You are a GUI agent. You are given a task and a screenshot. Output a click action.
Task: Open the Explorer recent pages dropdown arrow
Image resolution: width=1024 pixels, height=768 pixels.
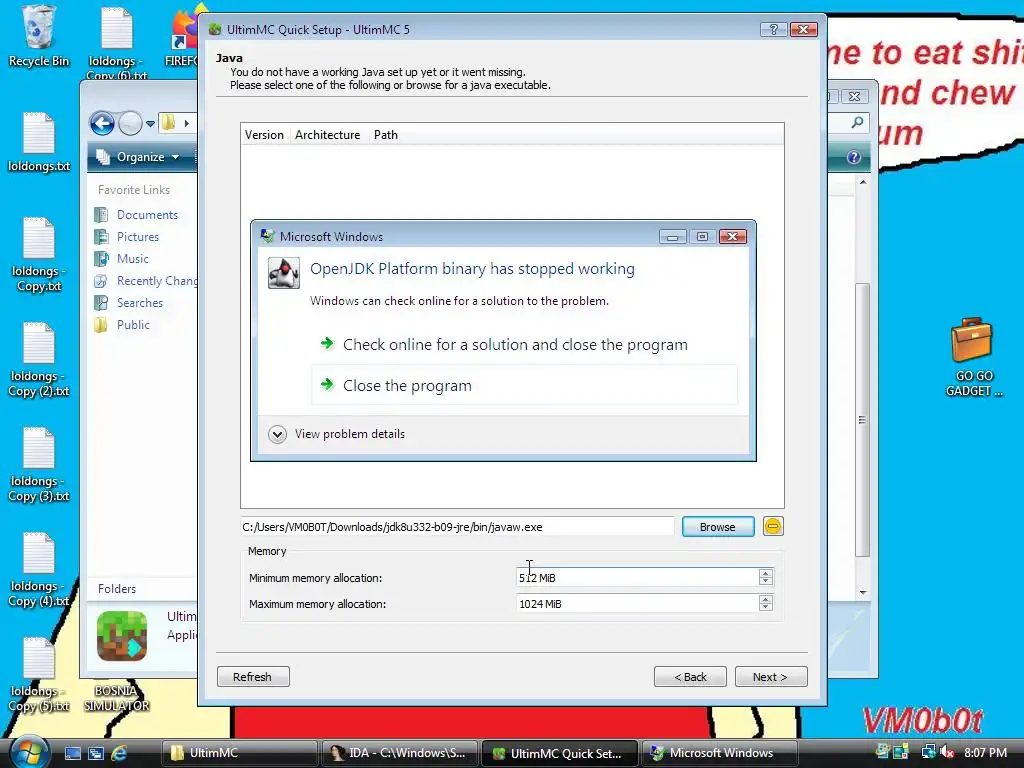click(x=150, y=123)
